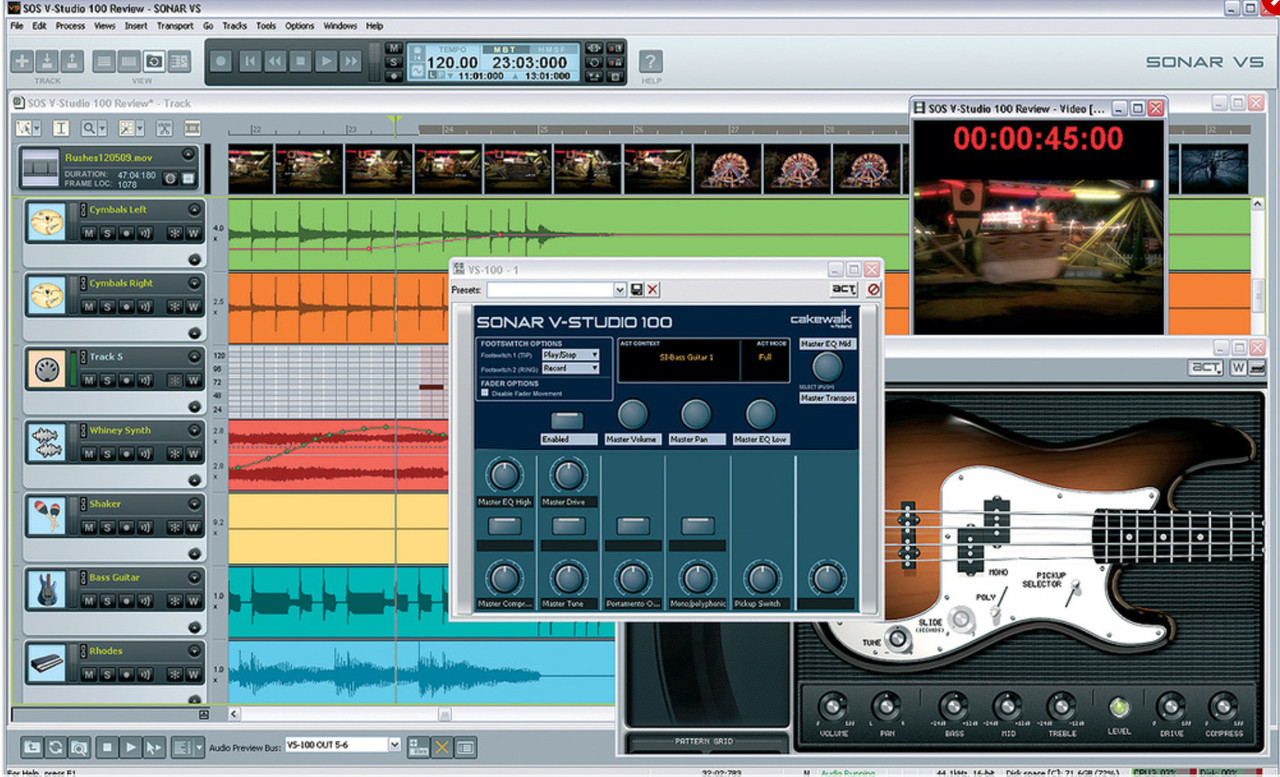1280x777 pixels.
Task: Open the Presets dropdown in VS-100 window
Action: [620, 290]
